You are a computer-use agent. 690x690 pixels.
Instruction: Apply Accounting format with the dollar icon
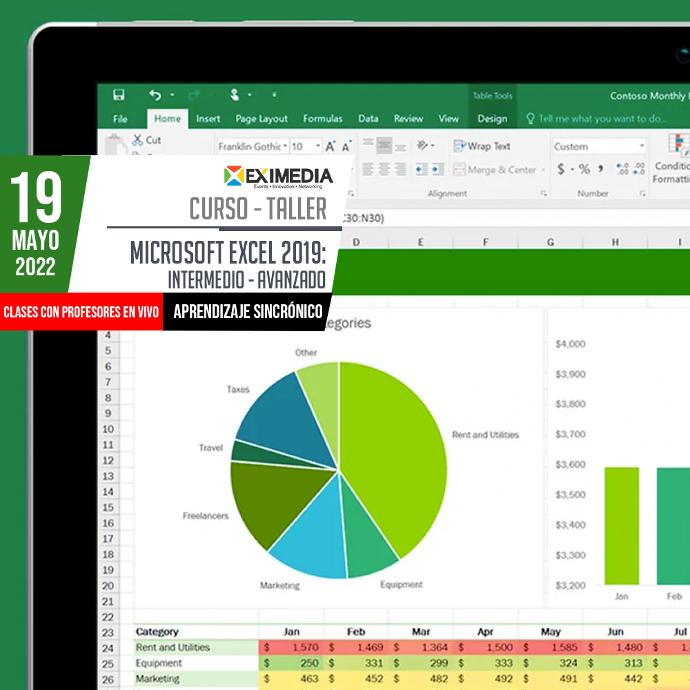coord(561,169)
